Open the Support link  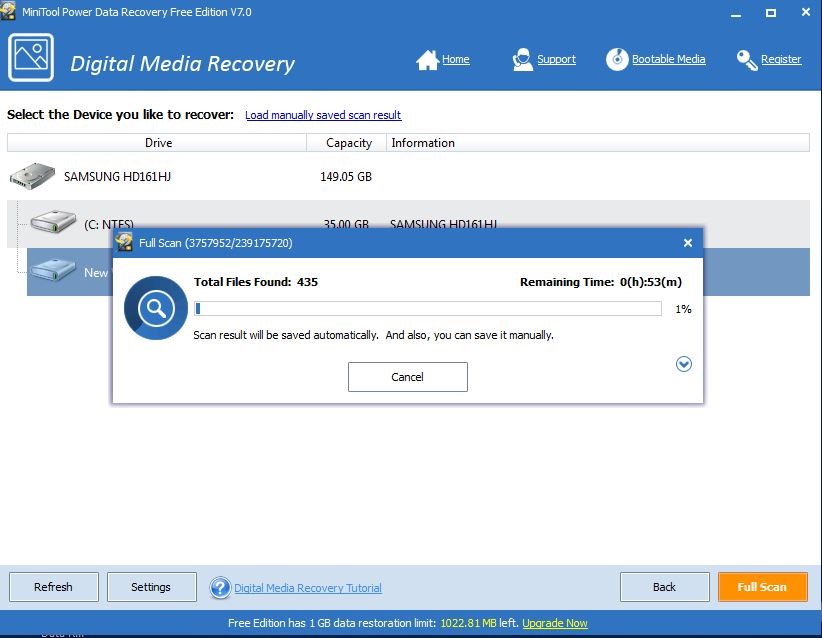point(556,59)
